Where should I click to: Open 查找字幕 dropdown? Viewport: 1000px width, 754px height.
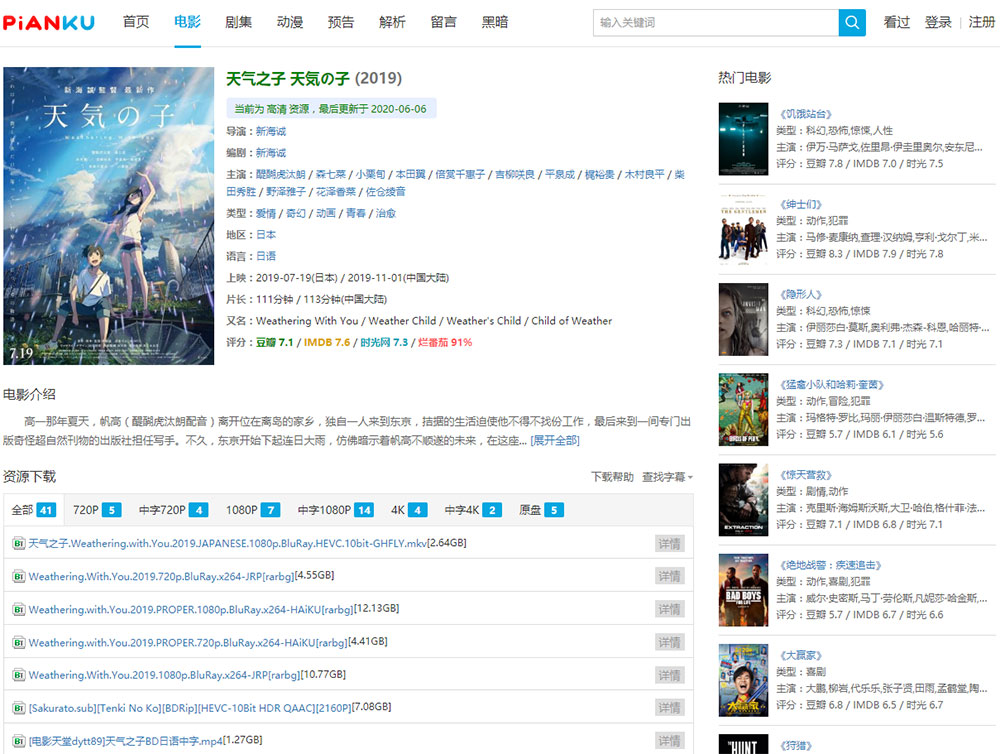click(667, 477)
